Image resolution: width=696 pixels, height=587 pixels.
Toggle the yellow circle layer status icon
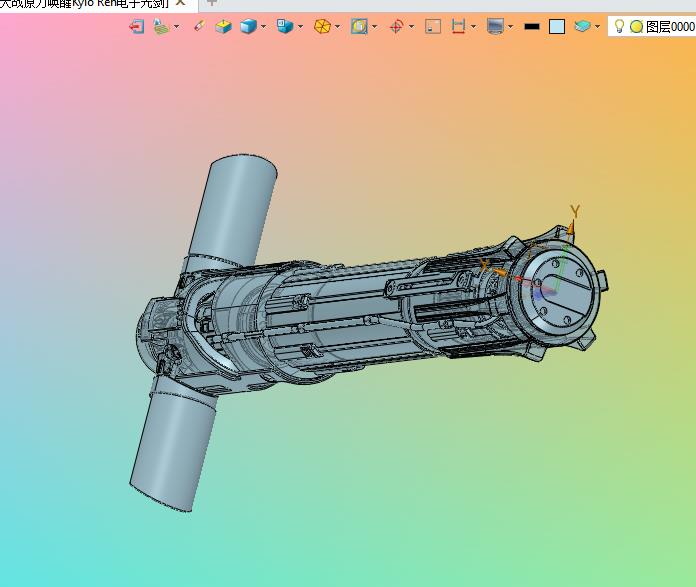click(637, 27)
